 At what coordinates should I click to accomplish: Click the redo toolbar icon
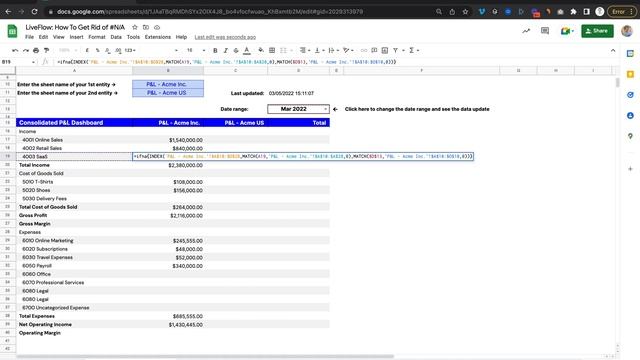pos(26,50)
